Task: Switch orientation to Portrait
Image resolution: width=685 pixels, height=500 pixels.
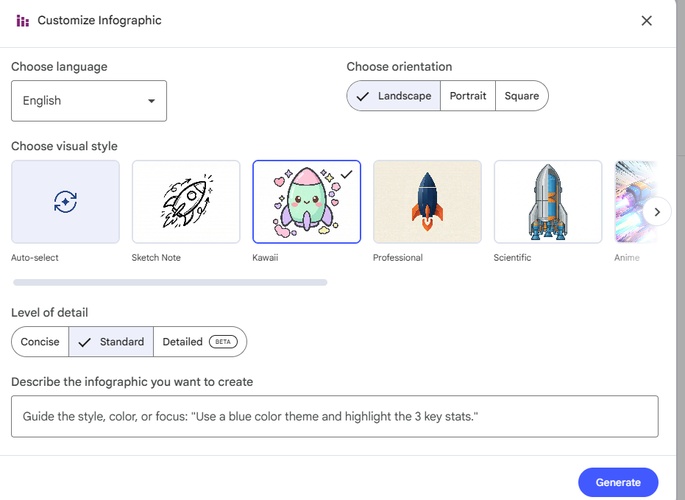Action: coord(468,96)
